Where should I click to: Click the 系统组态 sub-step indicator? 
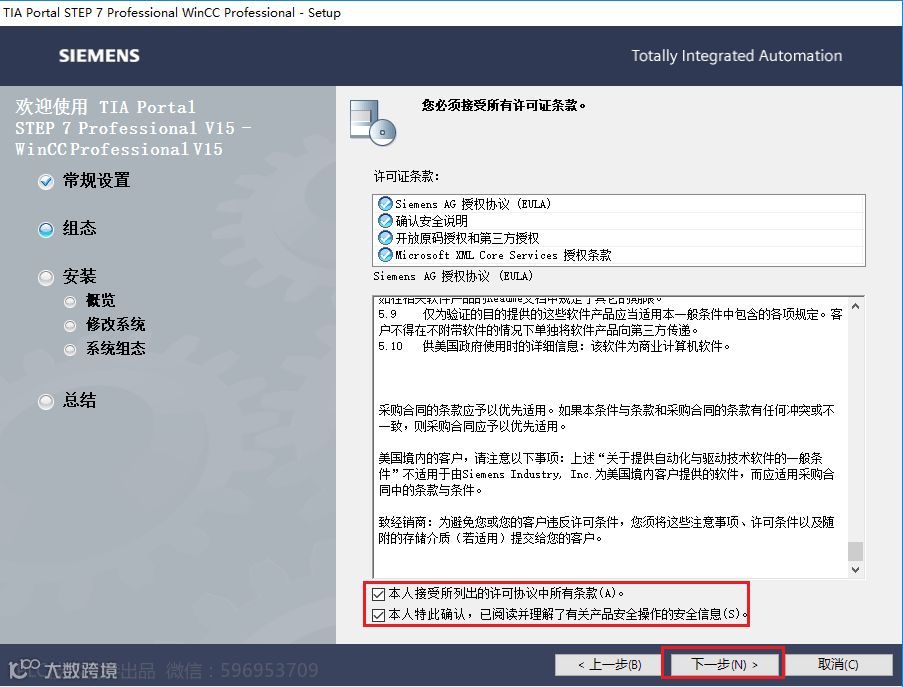tap(70, 350)
